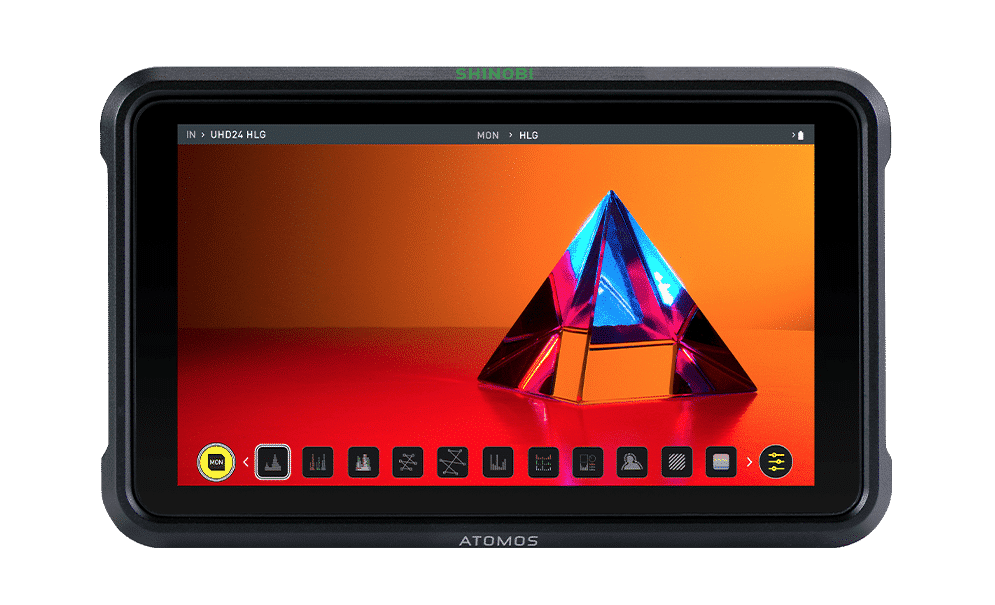Open the small vectorscope tool
The image size is (995, 605).
(408, 462)
